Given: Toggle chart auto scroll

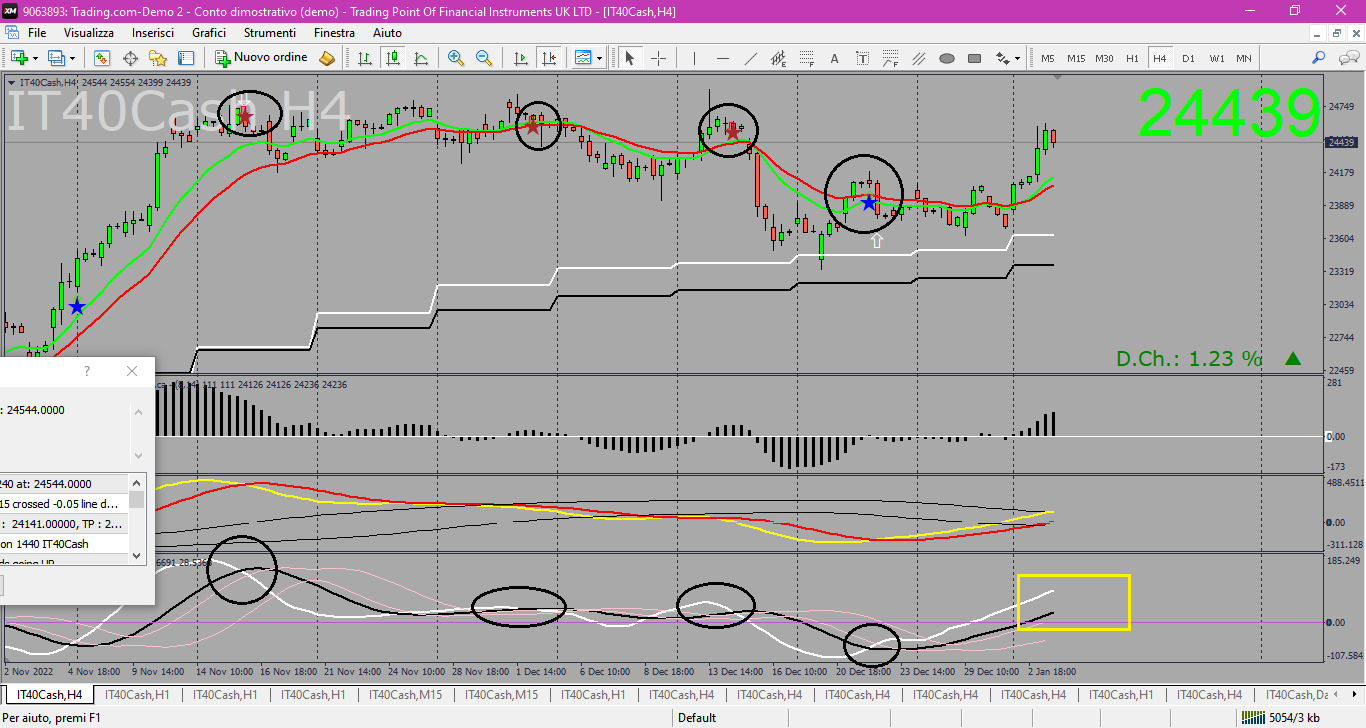Looking at the screenshot, I should (x=520, y=58).
